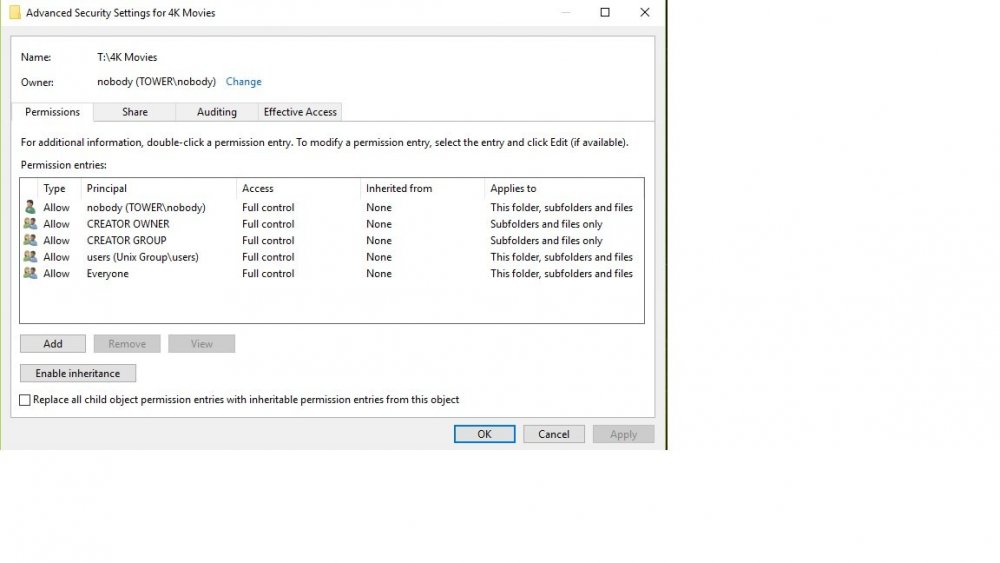Select the users (Unix Group\users) entry
1000x563 pixels.
[x=143, y=257]
